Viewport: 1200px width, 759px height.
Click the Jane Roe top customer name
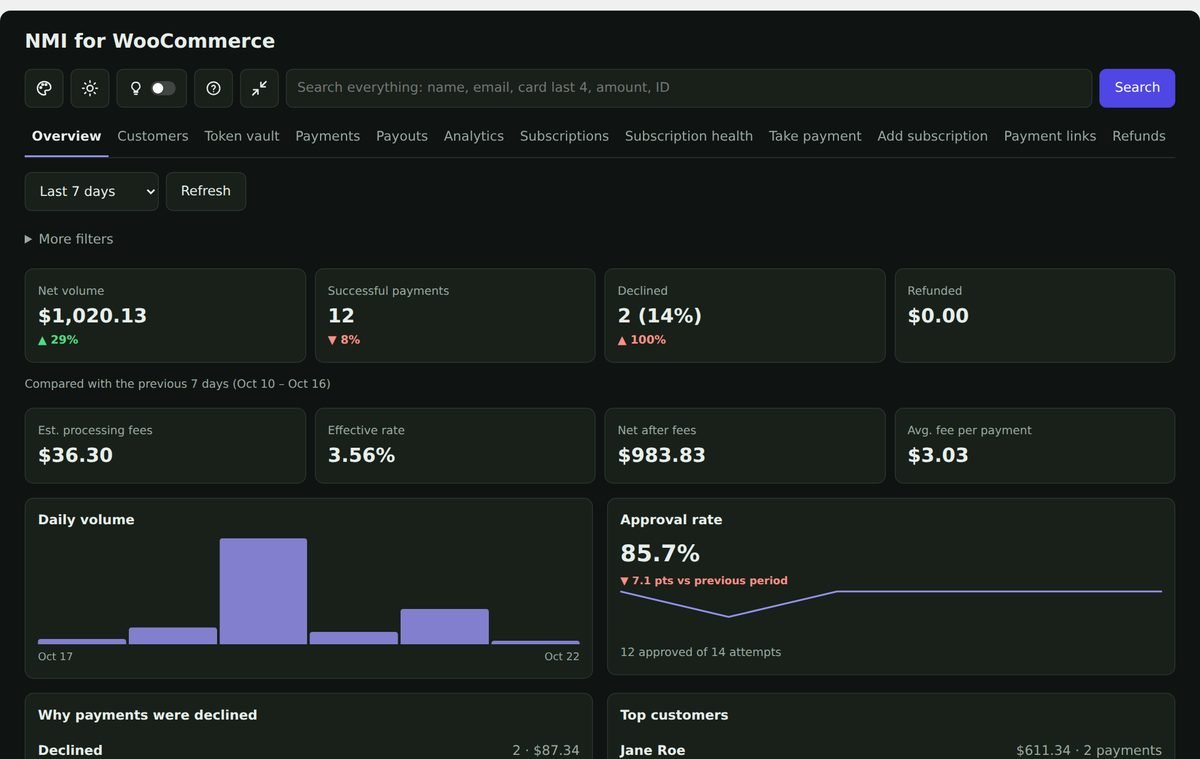(x=652, y=751)
